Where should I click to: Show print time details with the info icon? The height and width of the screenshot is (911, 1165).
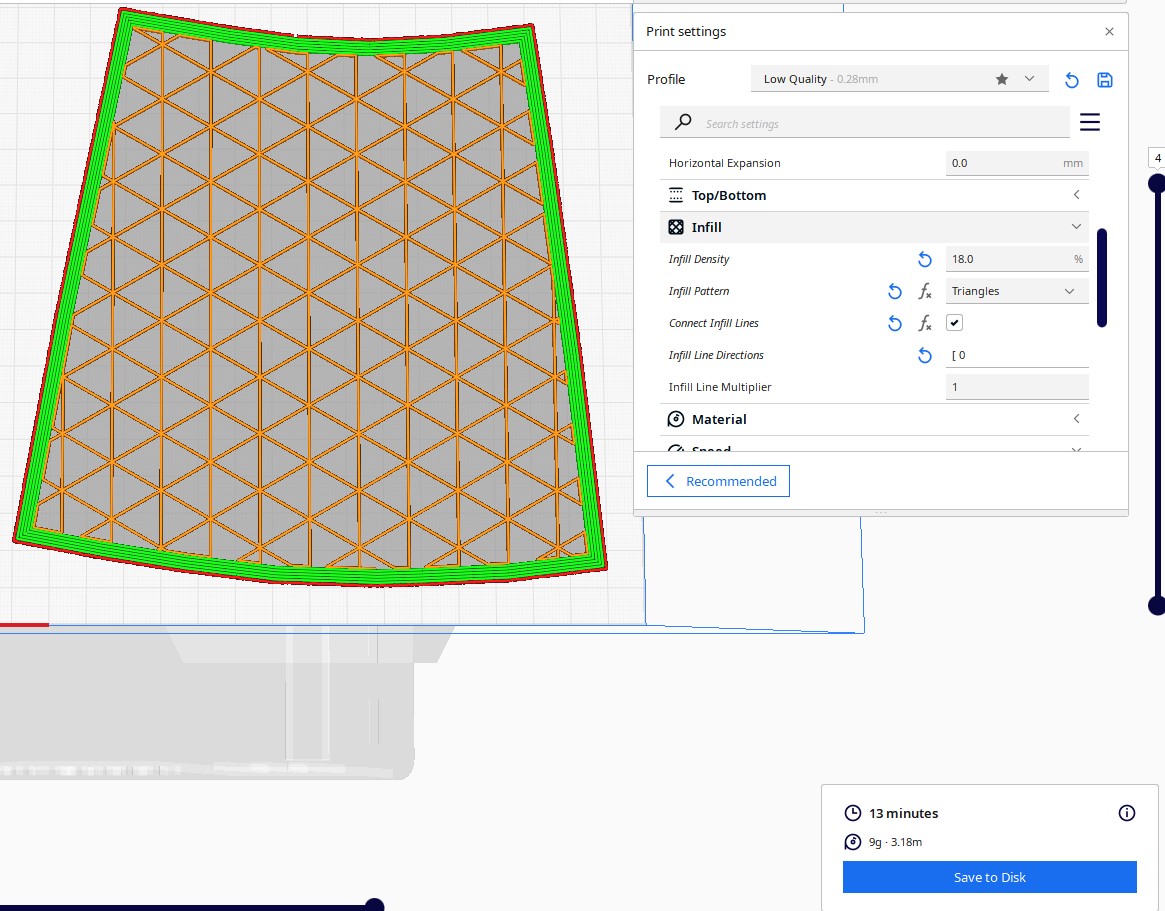click(1127, 813)
